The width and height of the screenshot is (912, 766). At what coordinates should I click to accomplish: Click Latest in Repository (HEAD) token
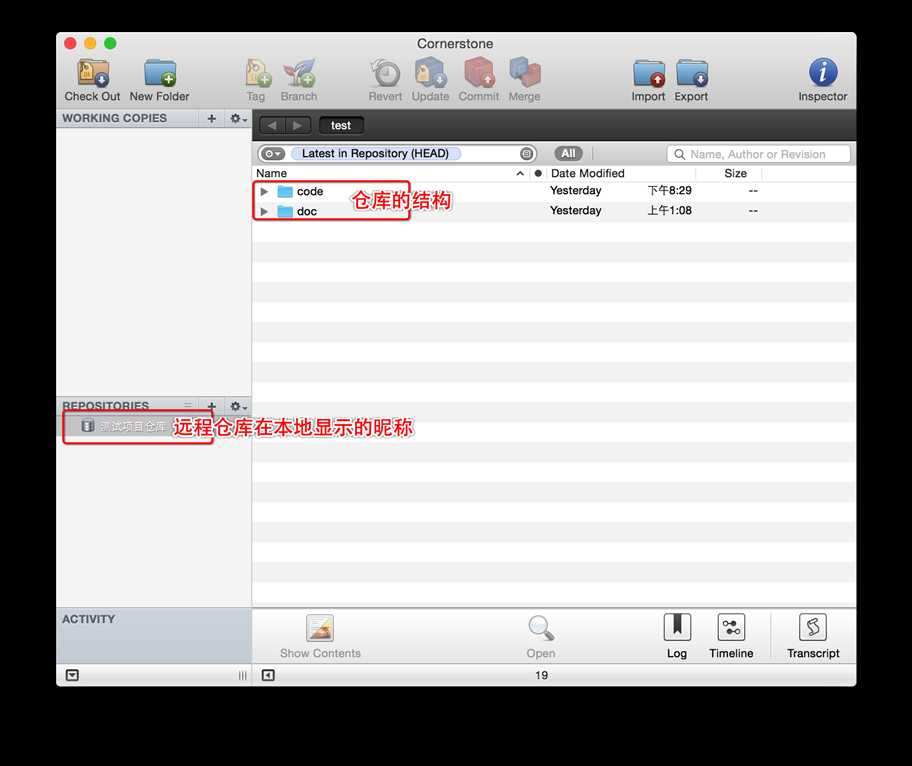[375, 154]
